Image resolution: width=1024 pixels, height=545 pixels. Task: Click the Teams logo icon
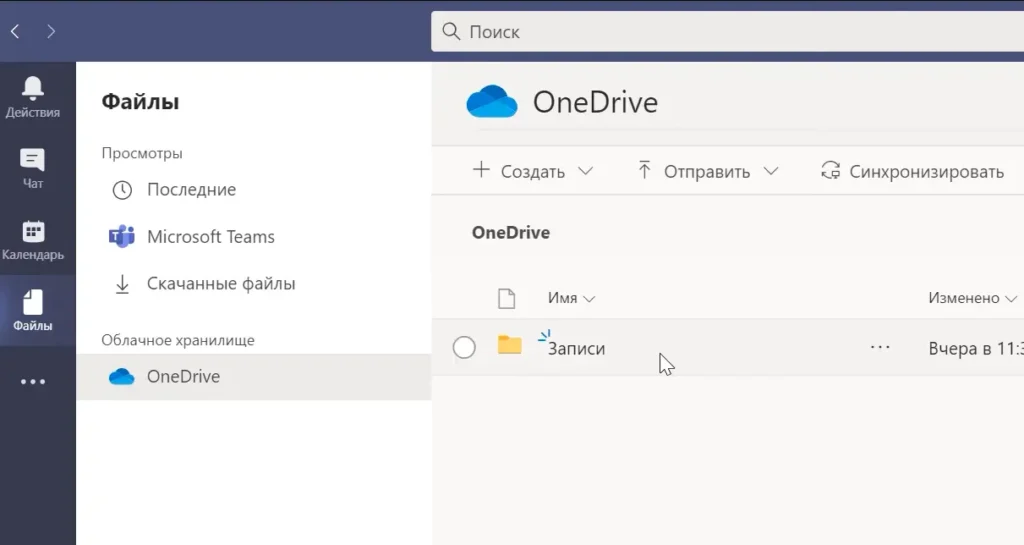tap(121, 236)
